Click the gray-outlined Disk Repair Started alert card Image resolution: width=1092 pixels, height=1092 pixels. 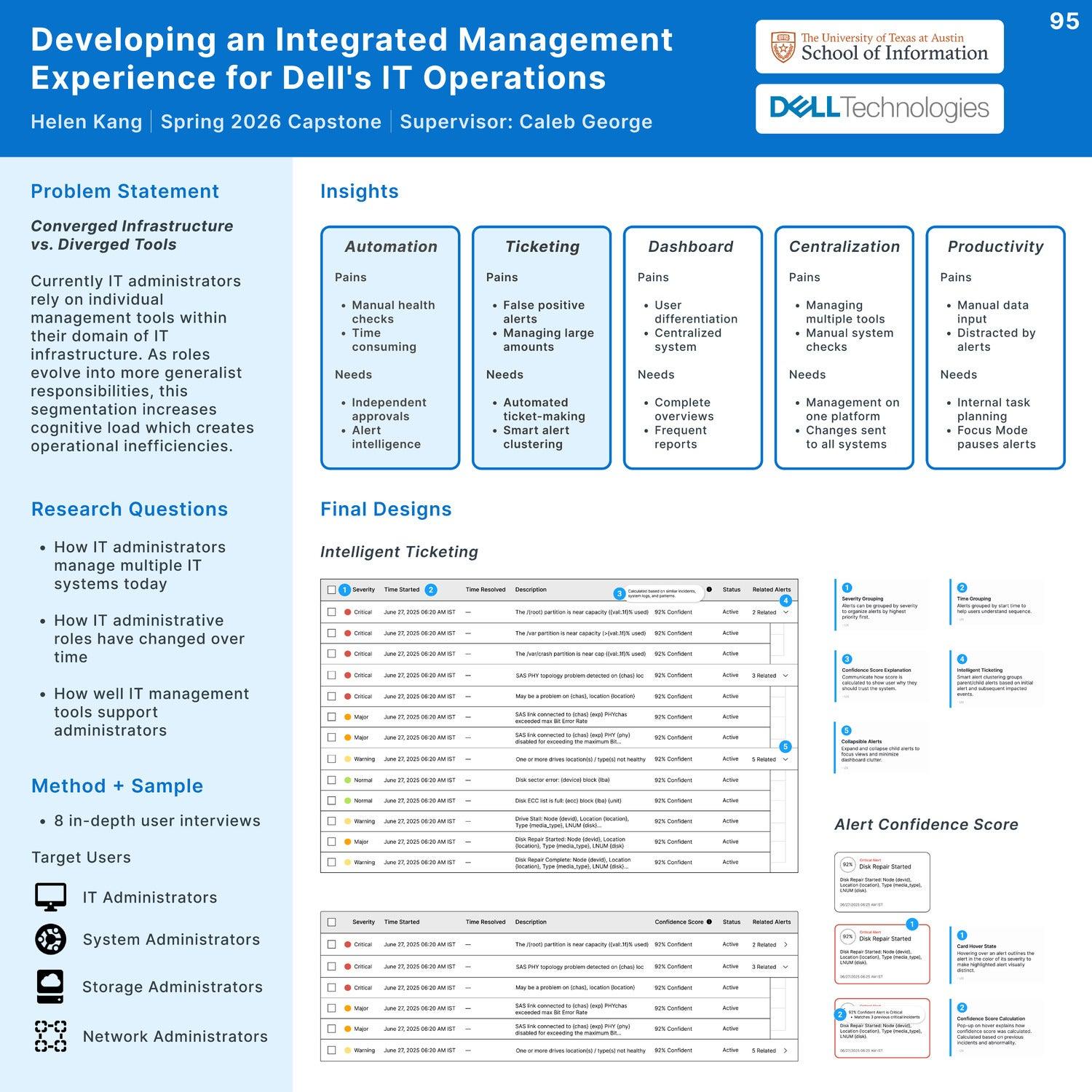coord(882,882)
